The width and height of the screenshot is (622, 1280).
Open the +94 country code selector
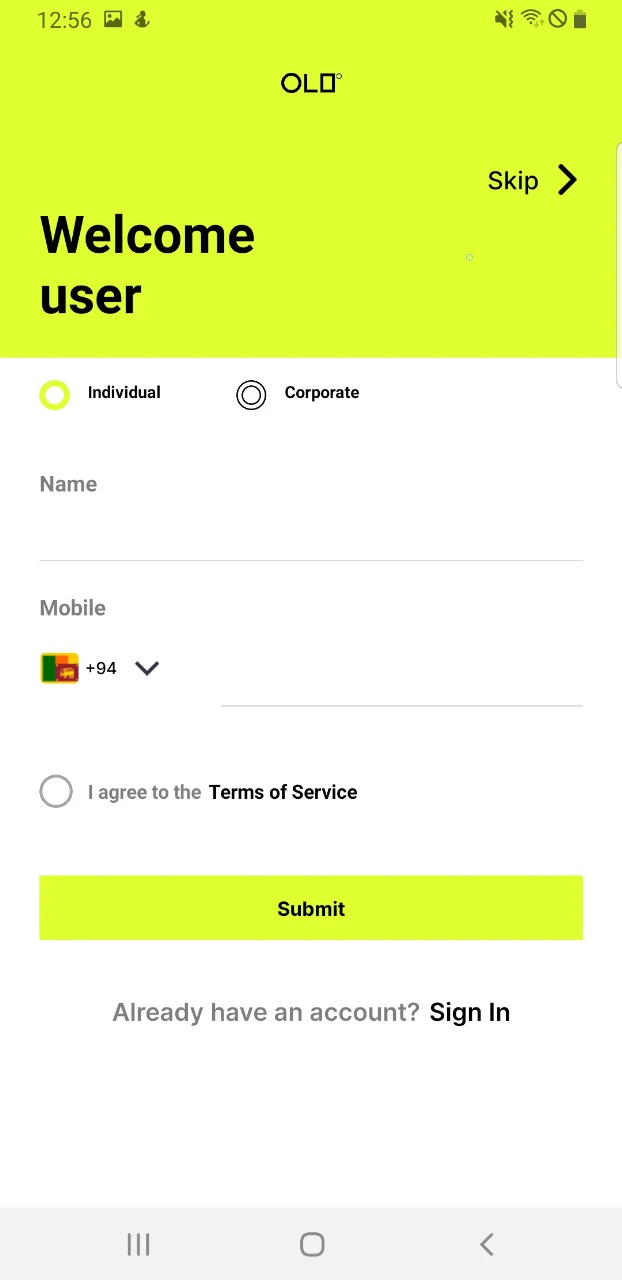pyautogui.click(x=101, y=668)
